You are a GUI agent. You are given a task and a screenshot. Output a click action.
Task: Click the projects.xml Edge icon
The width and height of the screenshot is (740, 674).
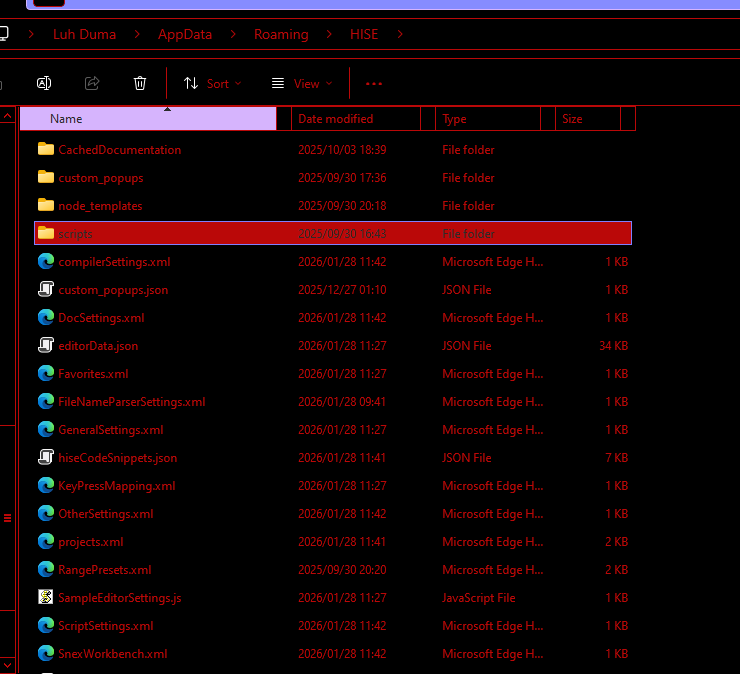click(x=46, y=541)
